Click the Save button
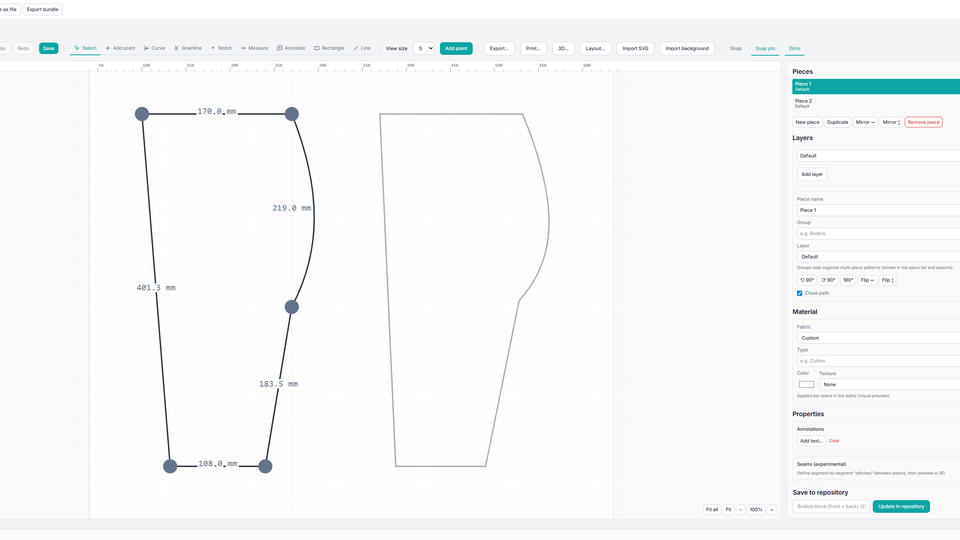Viewport: 960px width, 540px height. click(x=48, y=48)
